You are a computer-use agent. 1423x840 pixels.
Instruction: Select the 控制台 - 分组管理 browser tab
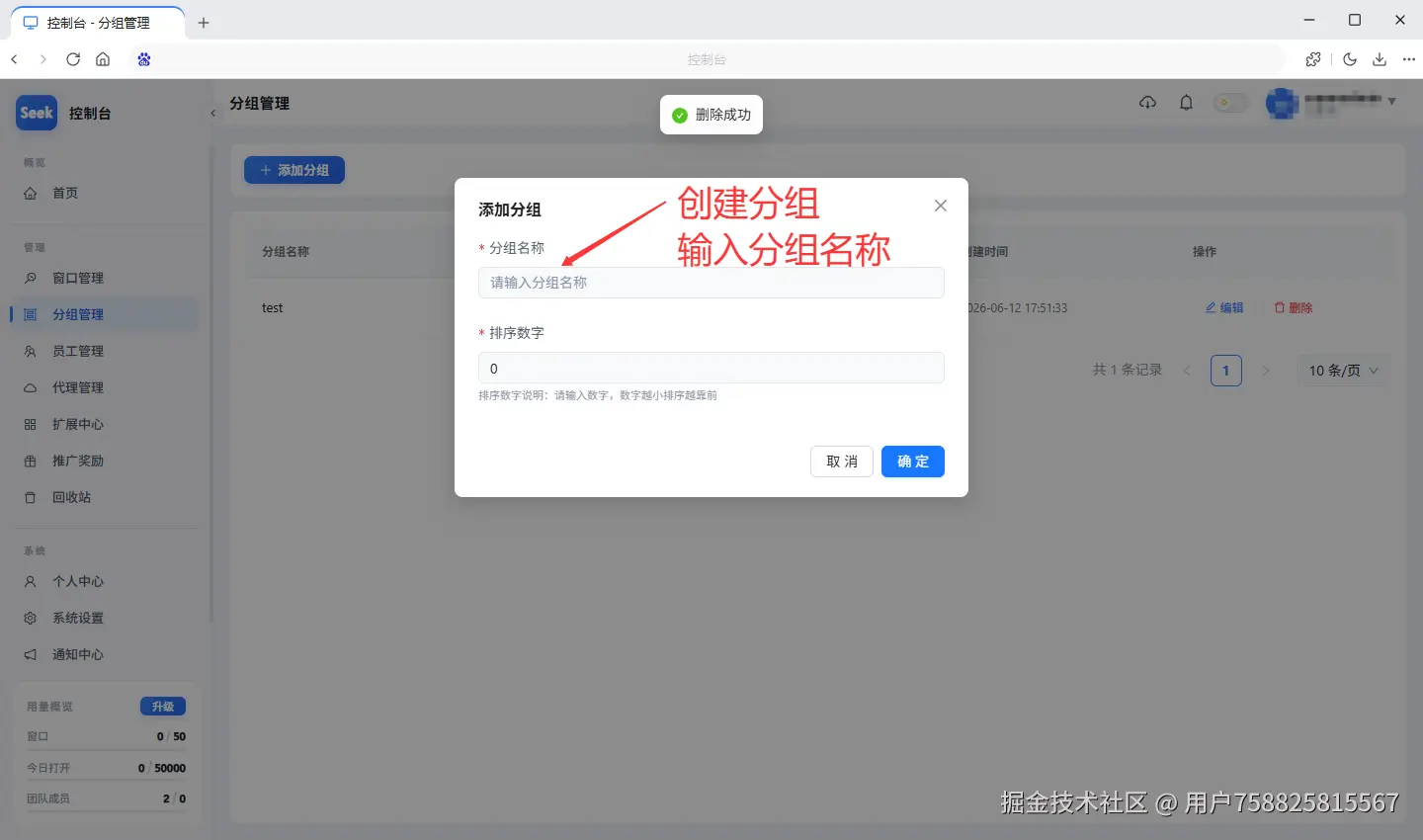click(97, 23)
